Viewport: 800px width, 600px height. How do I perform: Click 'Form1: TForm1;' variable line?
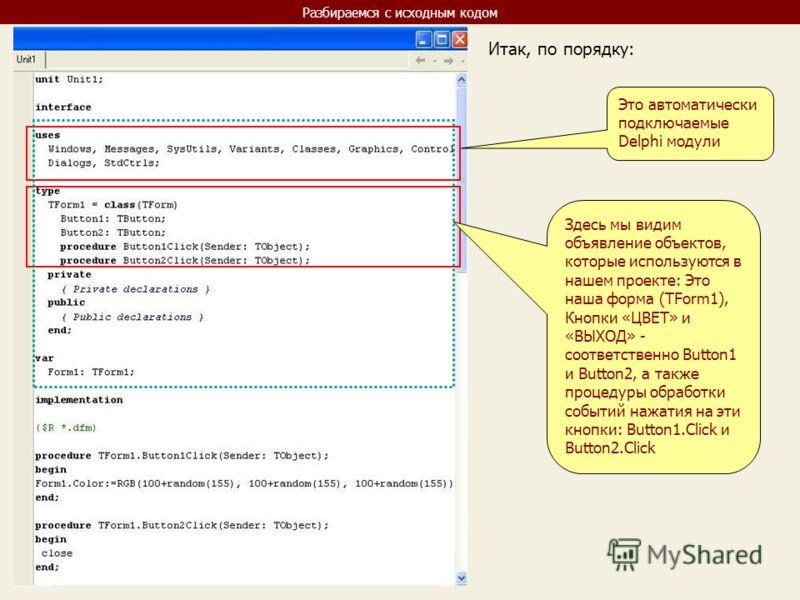click(91, 372)
